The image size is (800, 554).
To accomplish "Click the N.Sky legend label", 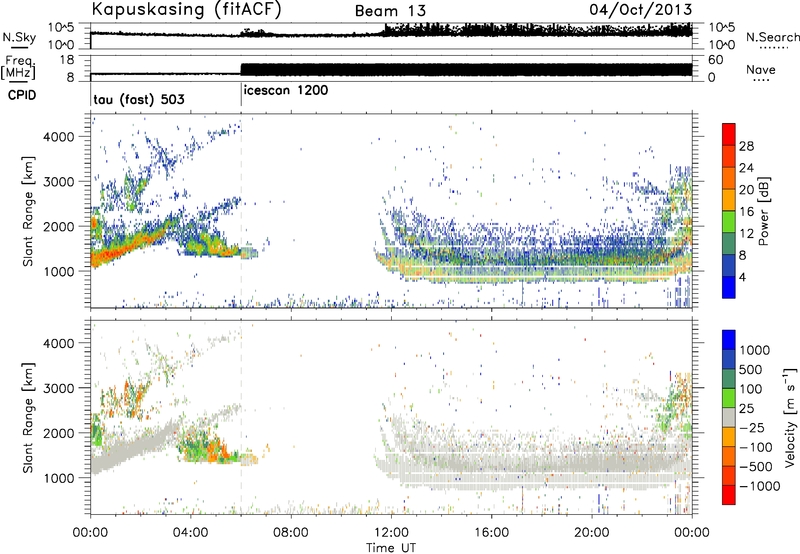I will [x=19, y=37].
